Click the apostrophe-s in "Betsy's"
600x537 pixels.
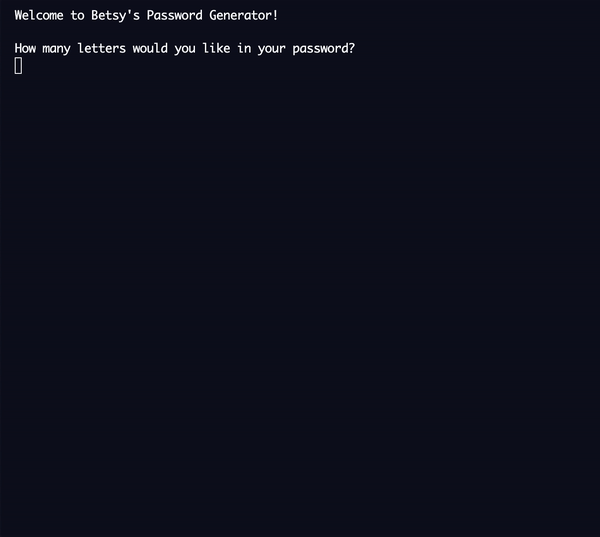[133, 15]
